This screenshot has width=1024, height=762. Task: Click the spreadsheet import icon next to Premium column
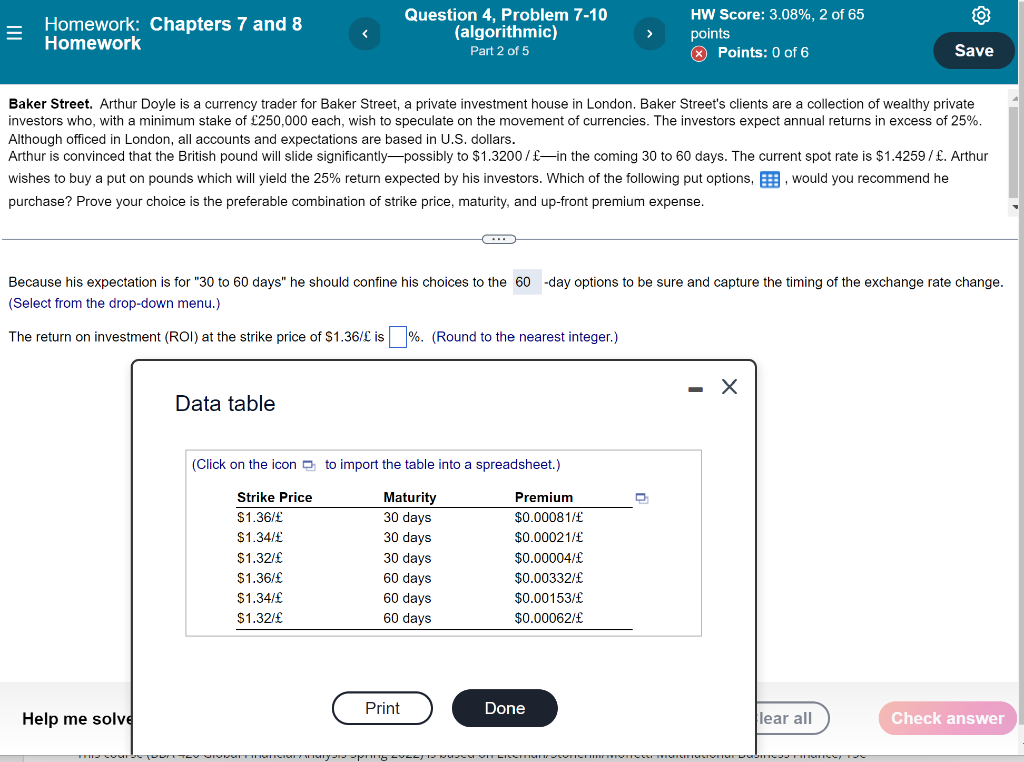[x=641, y=497]
